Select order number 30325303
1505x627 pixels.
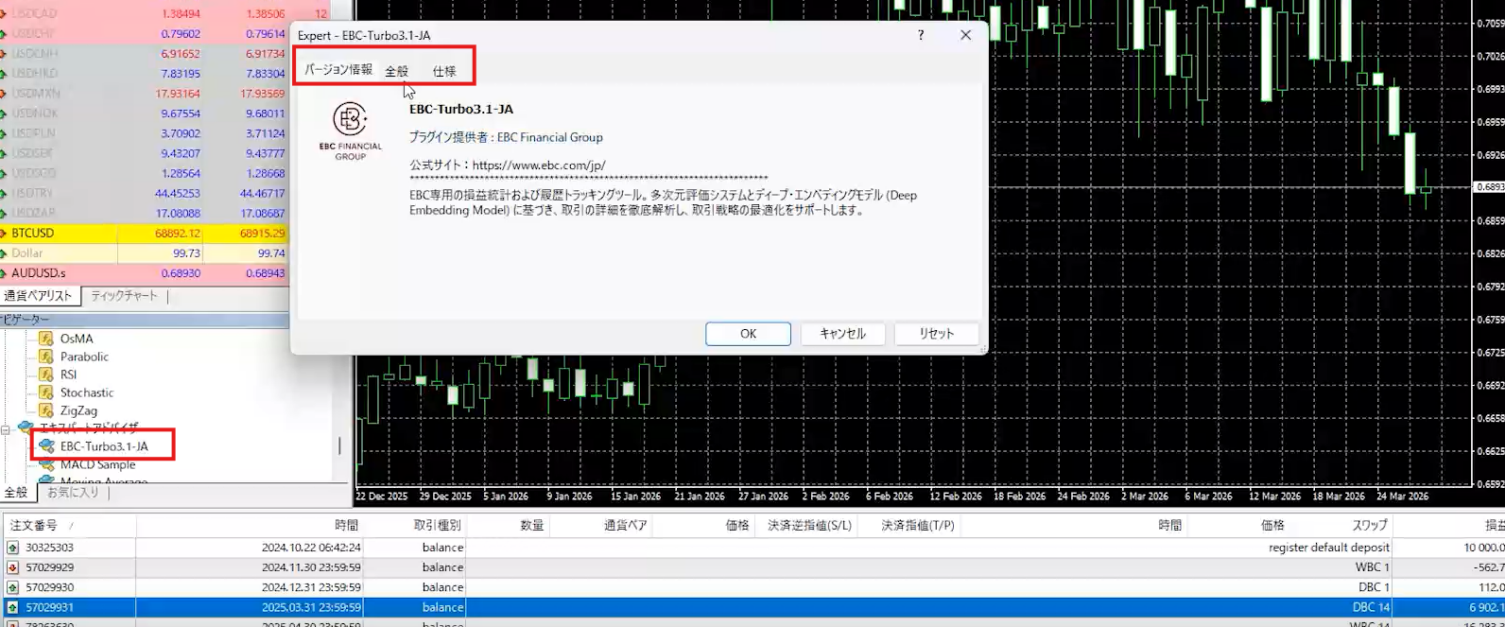coord(49,548)
